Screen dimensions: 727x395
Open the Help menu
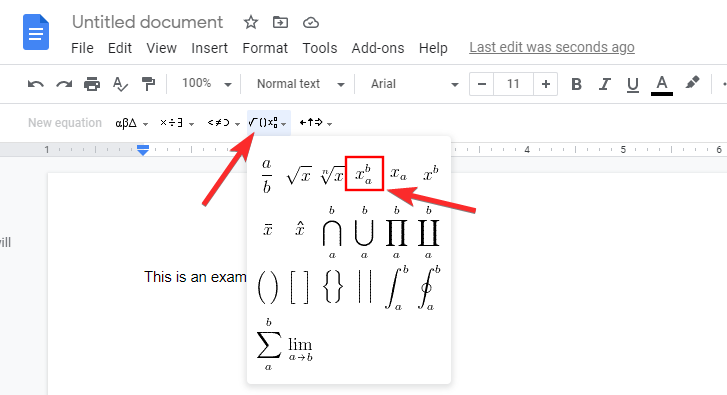[433, 48]
